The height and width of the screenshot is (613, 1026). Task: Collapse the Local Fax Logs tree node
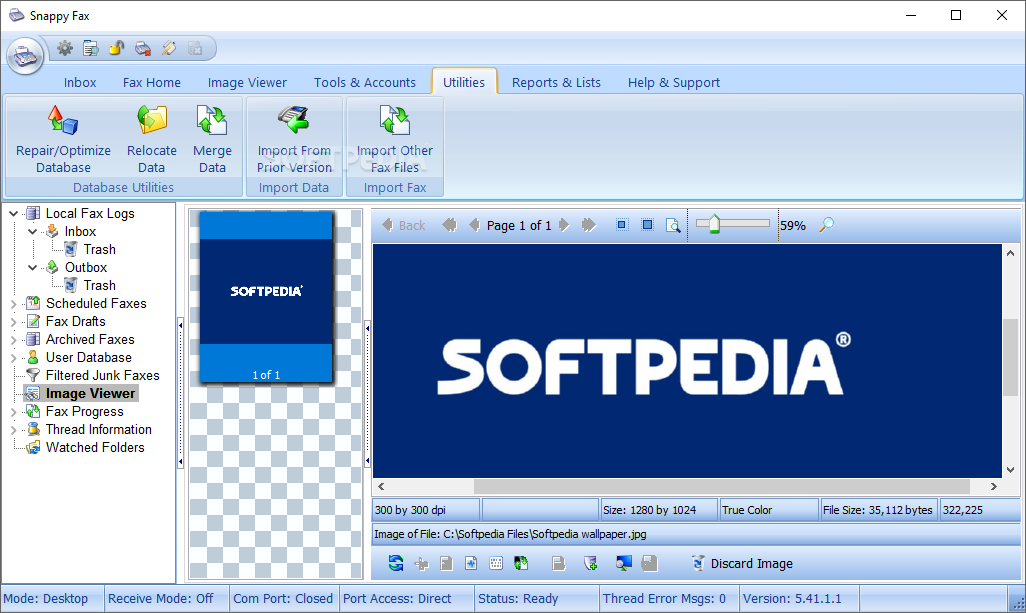[13, 213]
